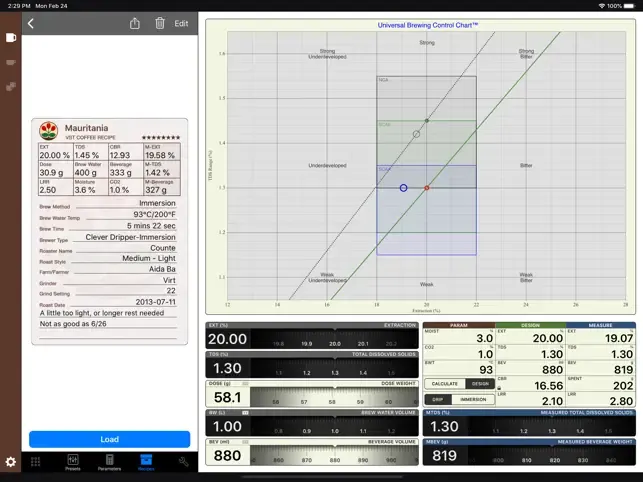Select the MOIST 3.0 parameter cell
643x482 pixels.
(x=459, y=336)
